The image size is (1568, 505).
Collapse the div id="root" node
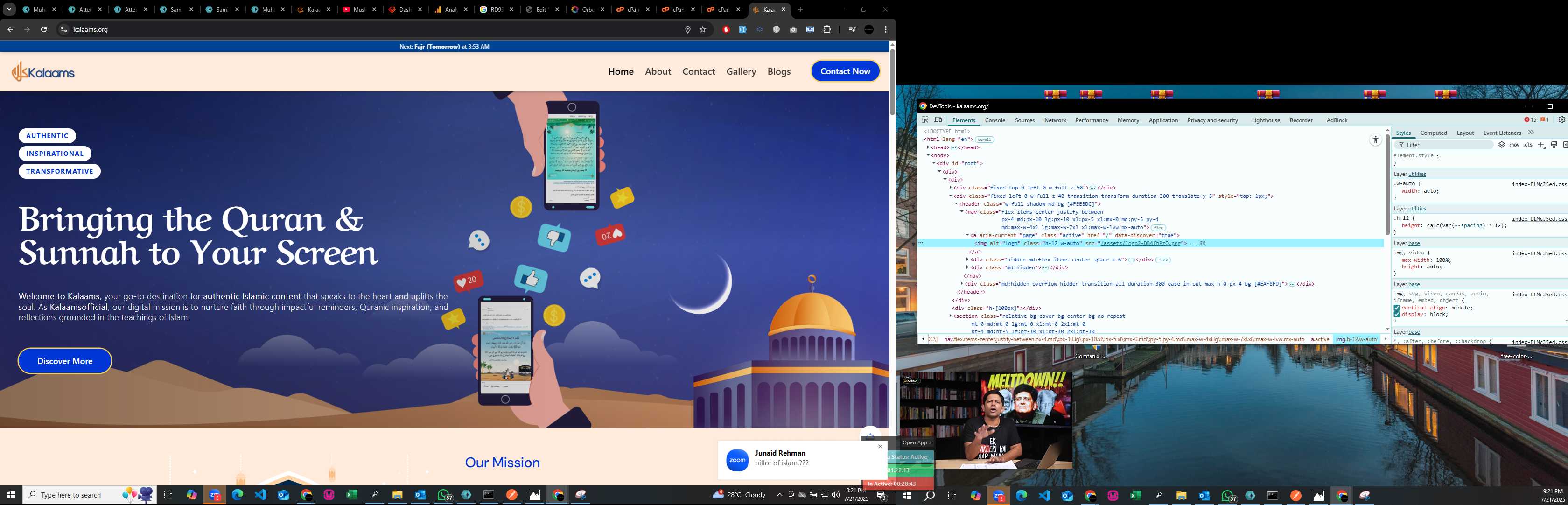coord(934,163)
